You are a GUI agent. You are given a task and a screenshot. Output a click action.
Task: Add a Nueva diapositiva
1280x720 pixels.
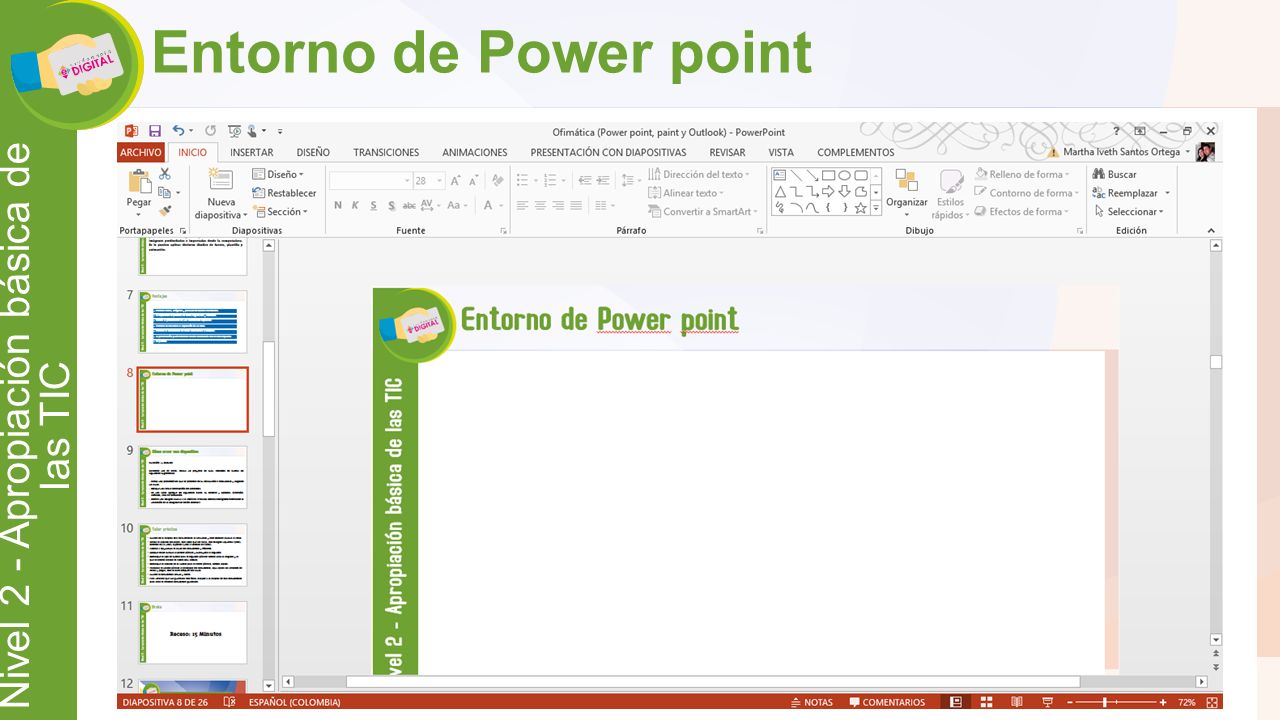221,194
